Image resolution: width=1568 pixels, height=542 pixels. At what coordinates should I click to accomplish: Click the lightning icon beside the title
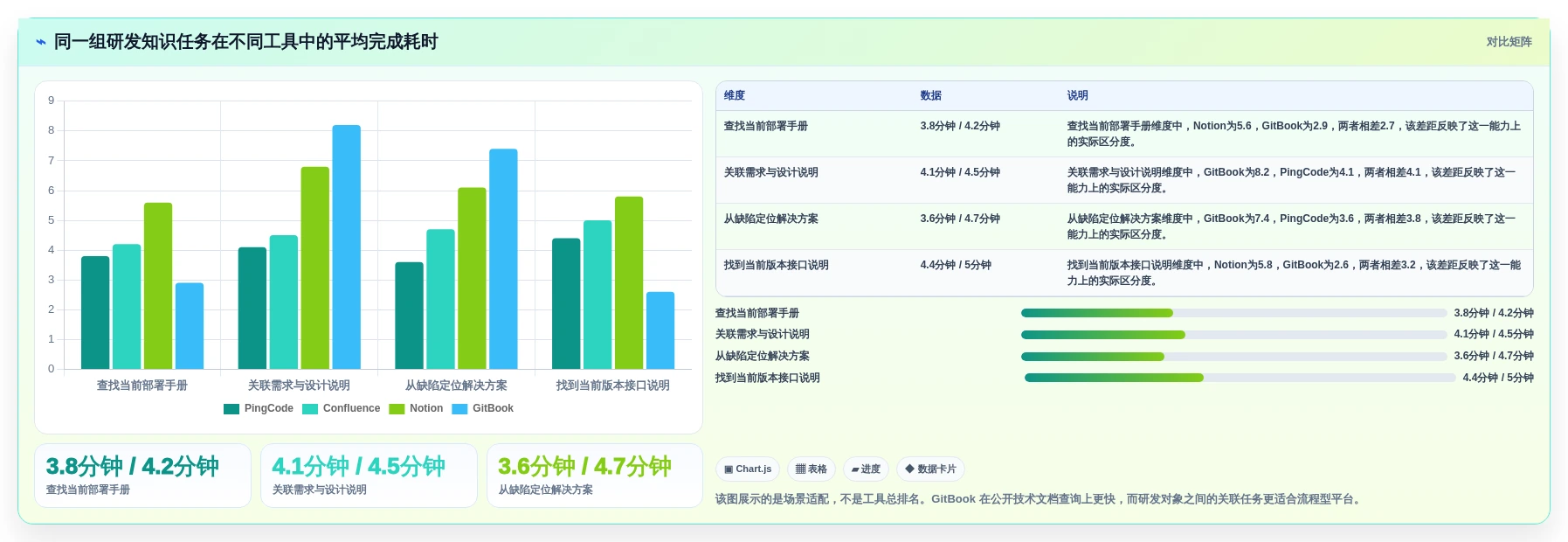[x=41, y=42]
